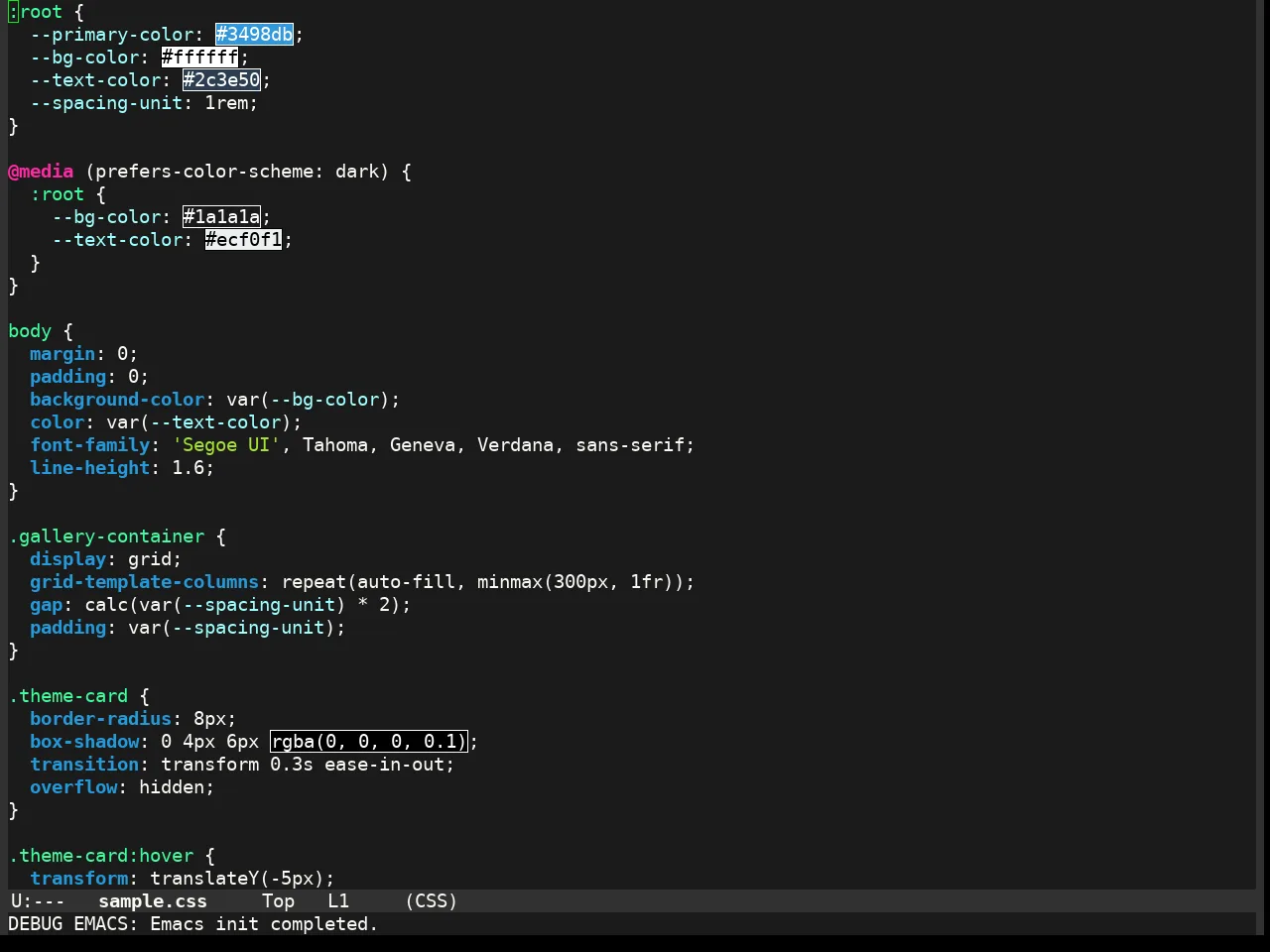Click the 'display' property in gallery-container
Viewport: 1270px width, 952px height.
pos(68,559)
